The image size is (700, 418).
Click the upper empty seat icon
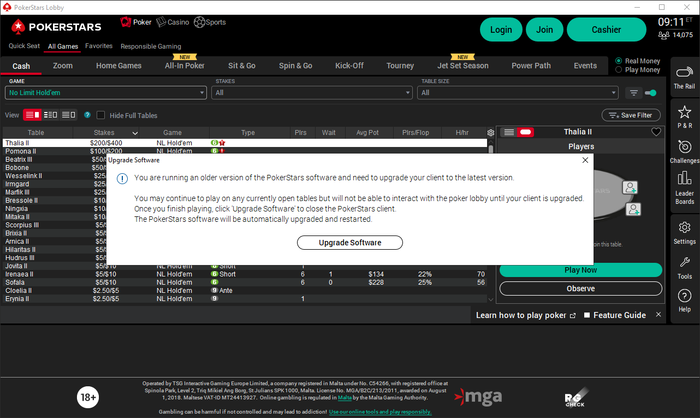[x=630, y=188]
